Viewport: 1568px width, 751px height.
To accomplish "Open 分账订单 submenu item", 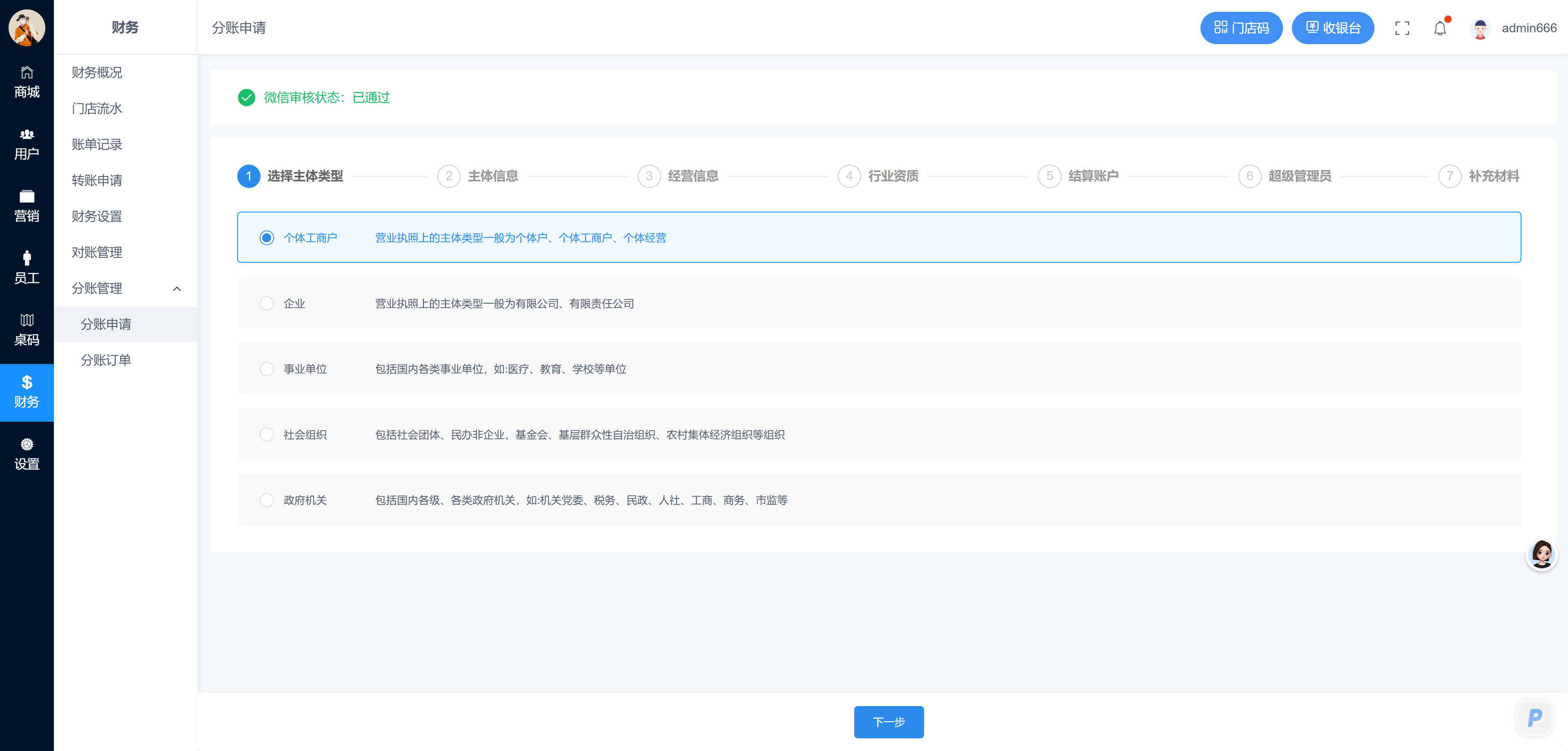I will click(x=125, y=360).
